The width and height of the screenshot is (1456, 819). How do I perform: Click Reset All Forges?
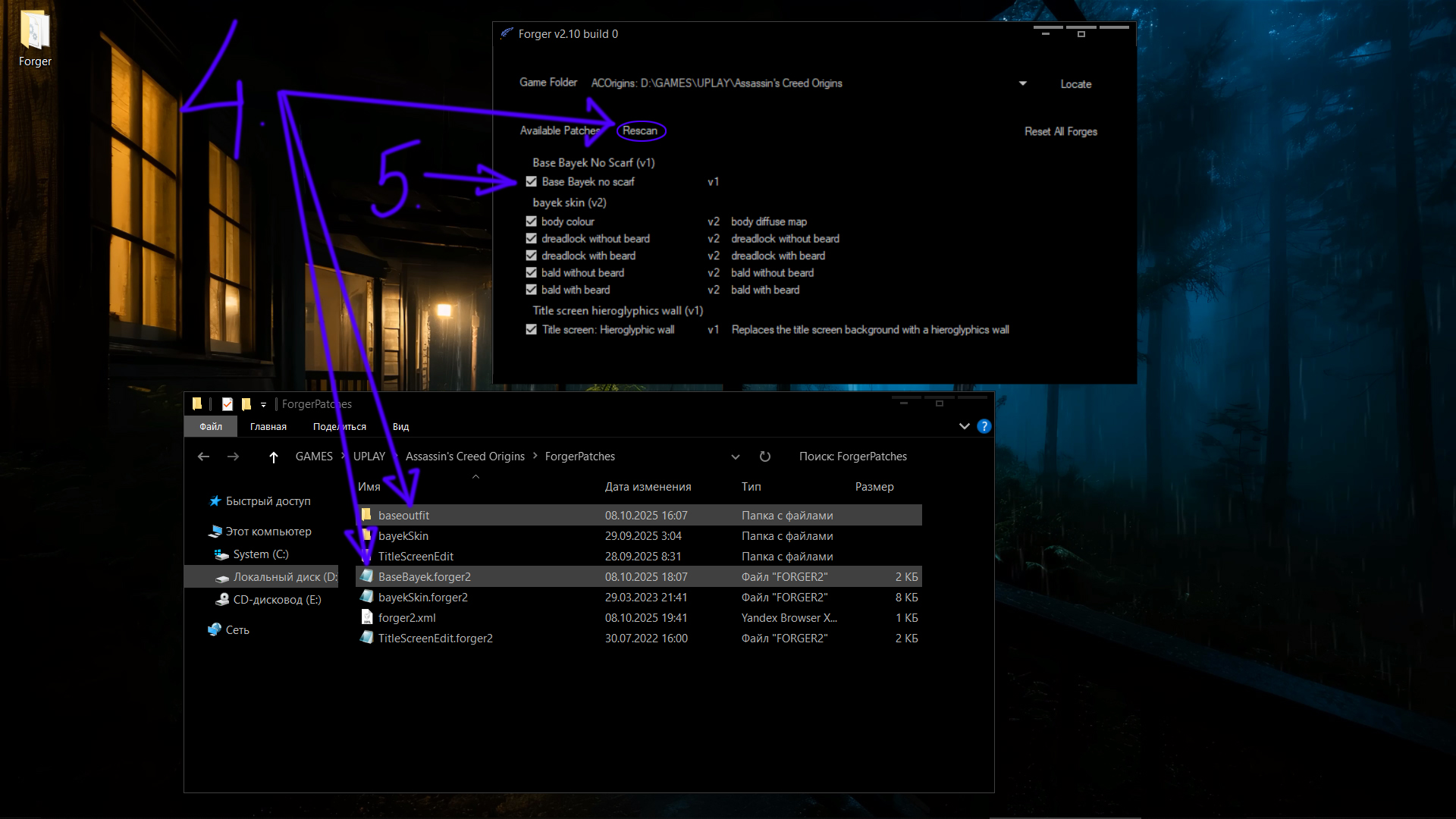coord(1060,132)
